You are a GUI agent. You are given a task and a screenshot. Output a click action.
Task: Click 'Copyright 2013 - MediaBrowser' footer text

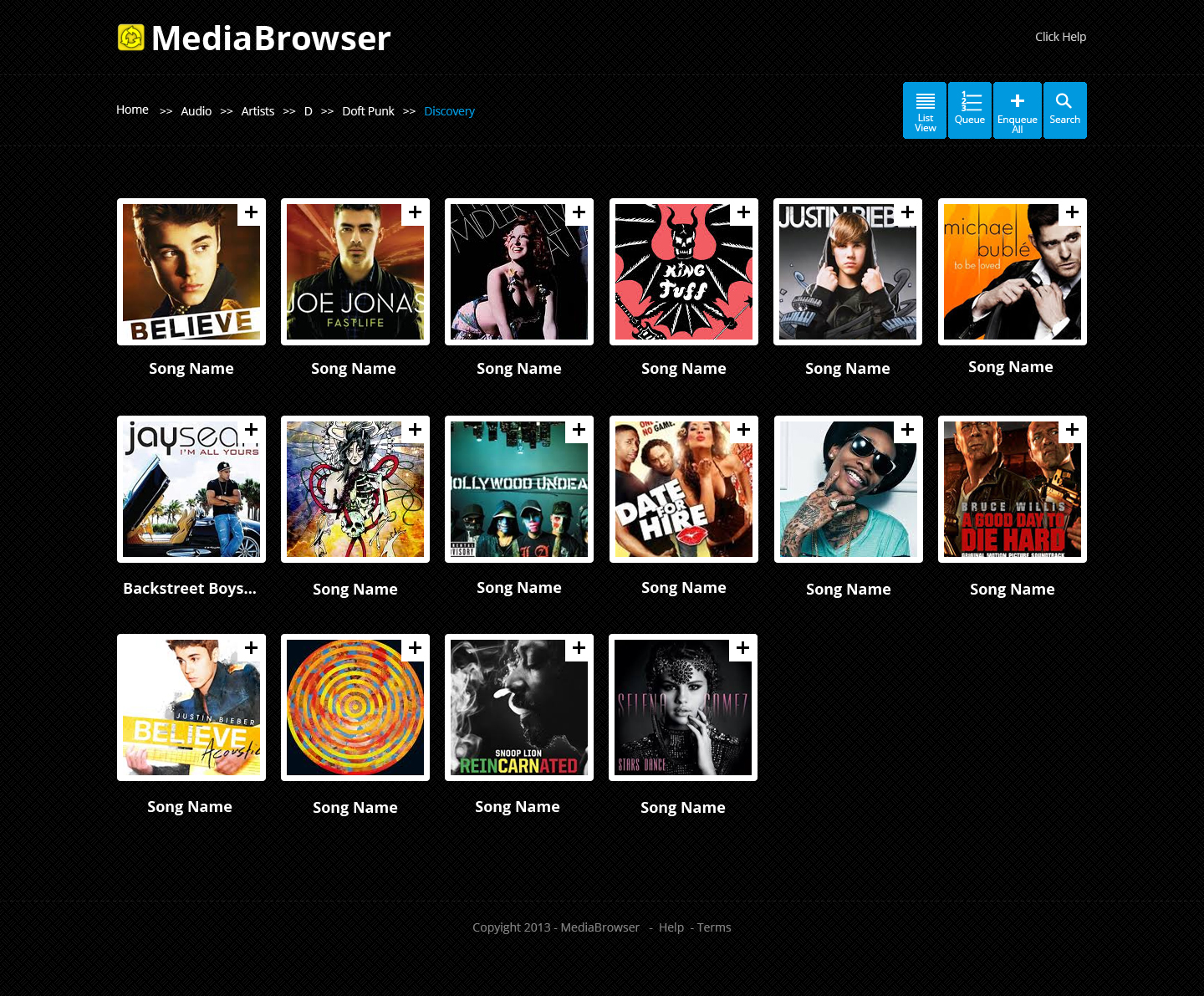(556, 927)
